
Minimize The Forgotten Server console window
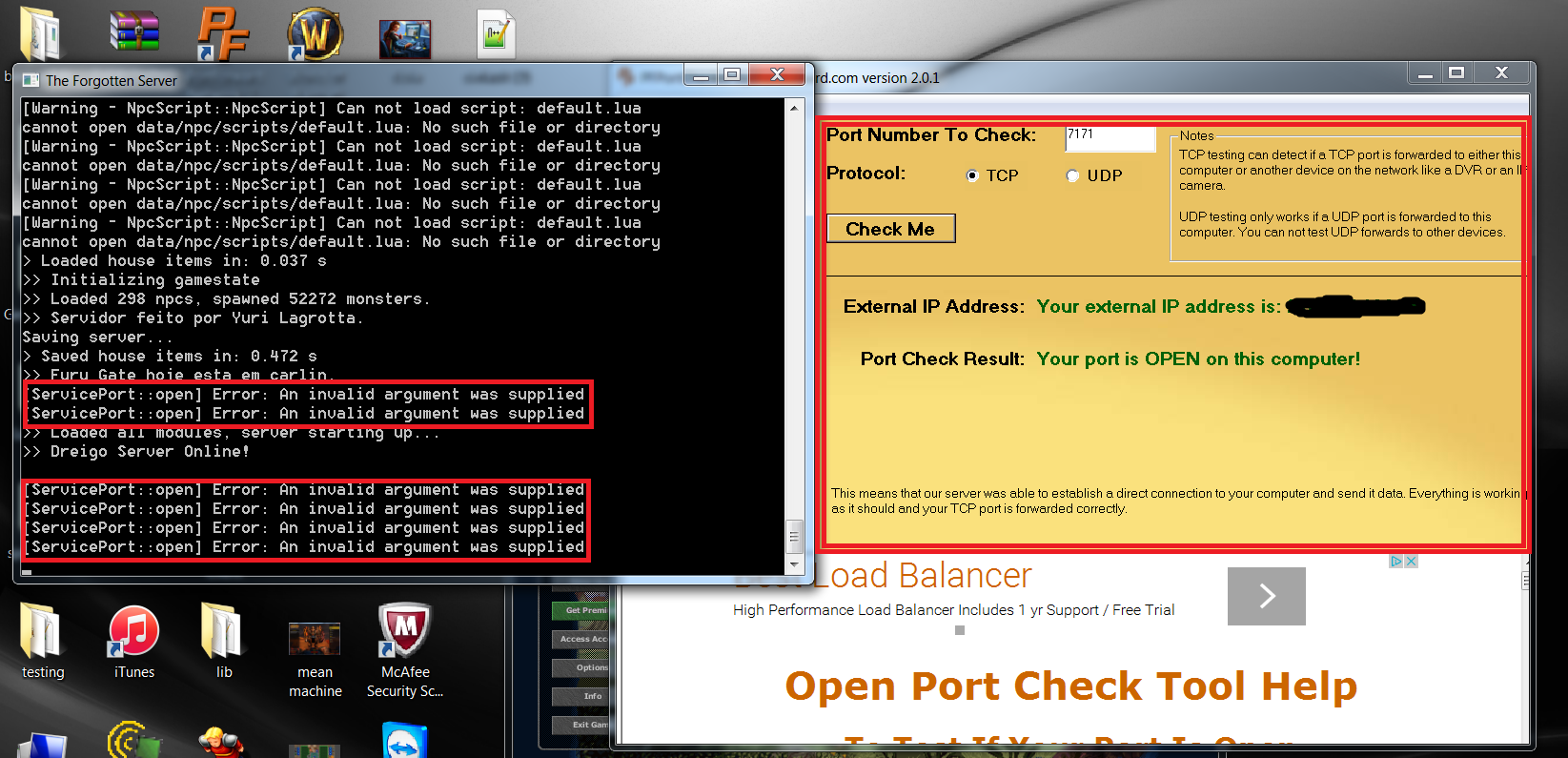coord(702,75)
